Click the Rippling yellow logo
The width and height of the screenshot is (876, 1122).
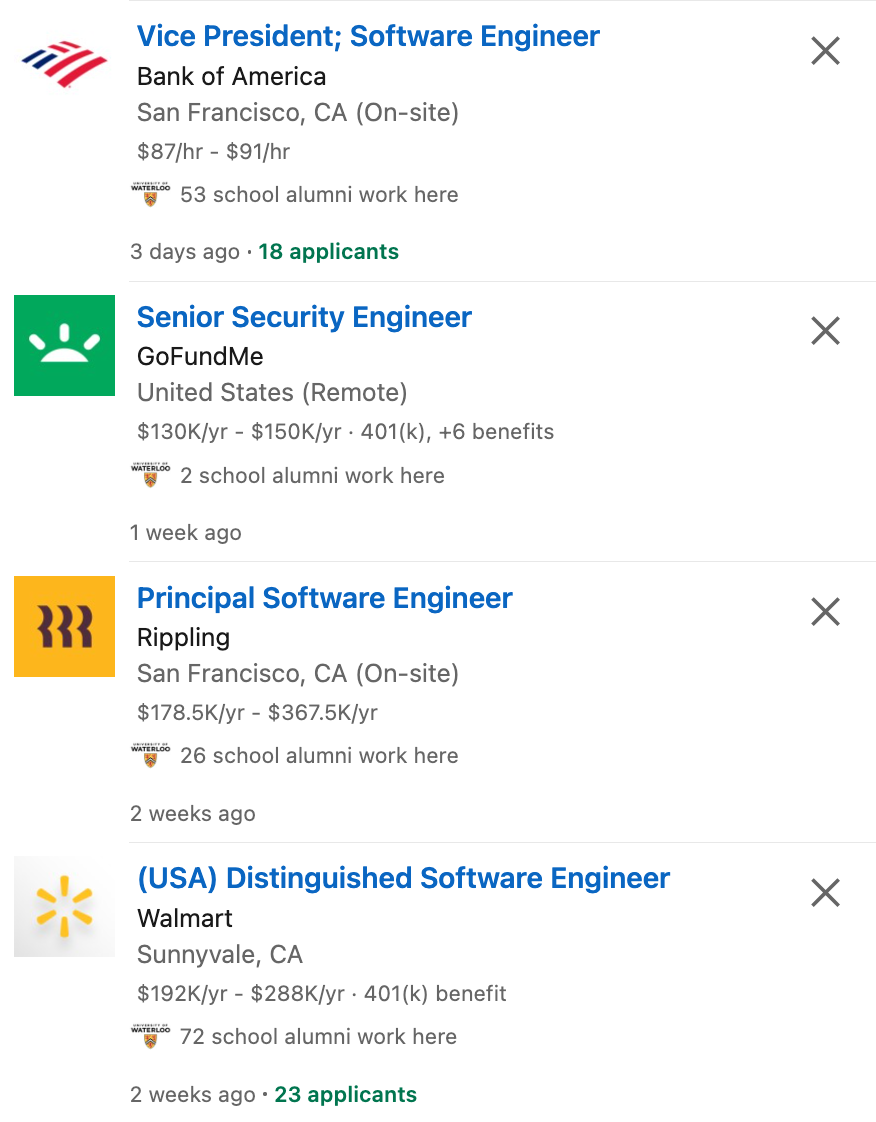pos(64,626)
